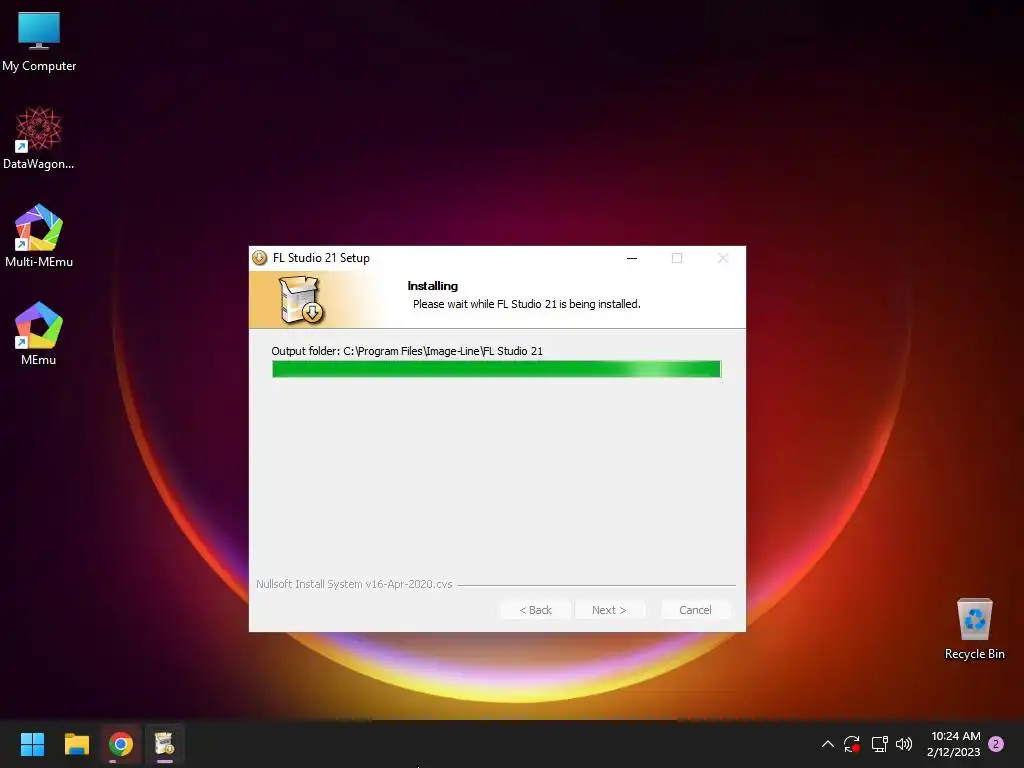The image size is (1024, 768).
Task: Click the Next > button
Action: pyautogui.click(x=609, y=610)
